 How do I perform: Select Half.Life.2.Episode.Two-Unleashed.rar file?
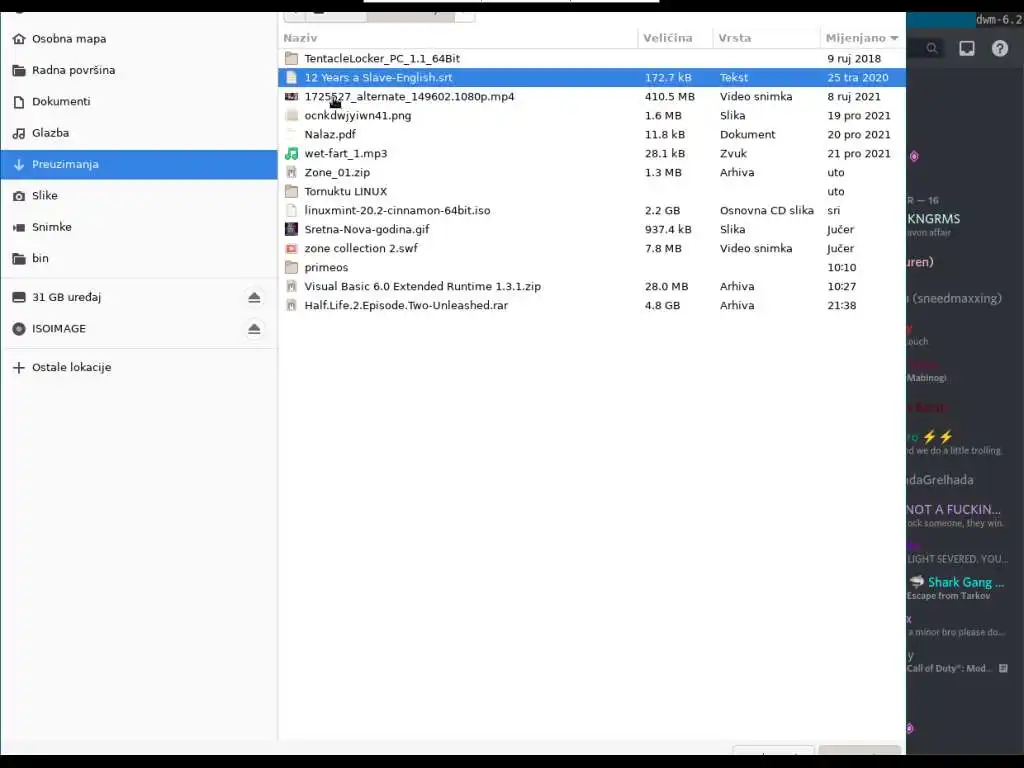click(592, 304)
